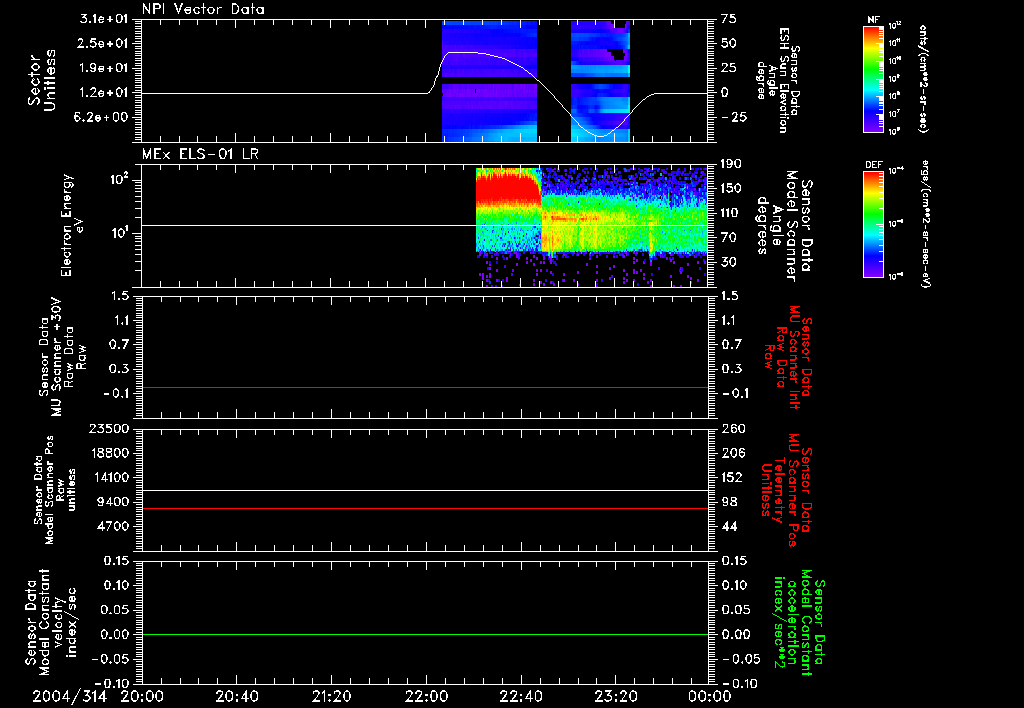
Task: Click the red line in MU Scanner +30V plot
Action: click(x=425, y=387)
